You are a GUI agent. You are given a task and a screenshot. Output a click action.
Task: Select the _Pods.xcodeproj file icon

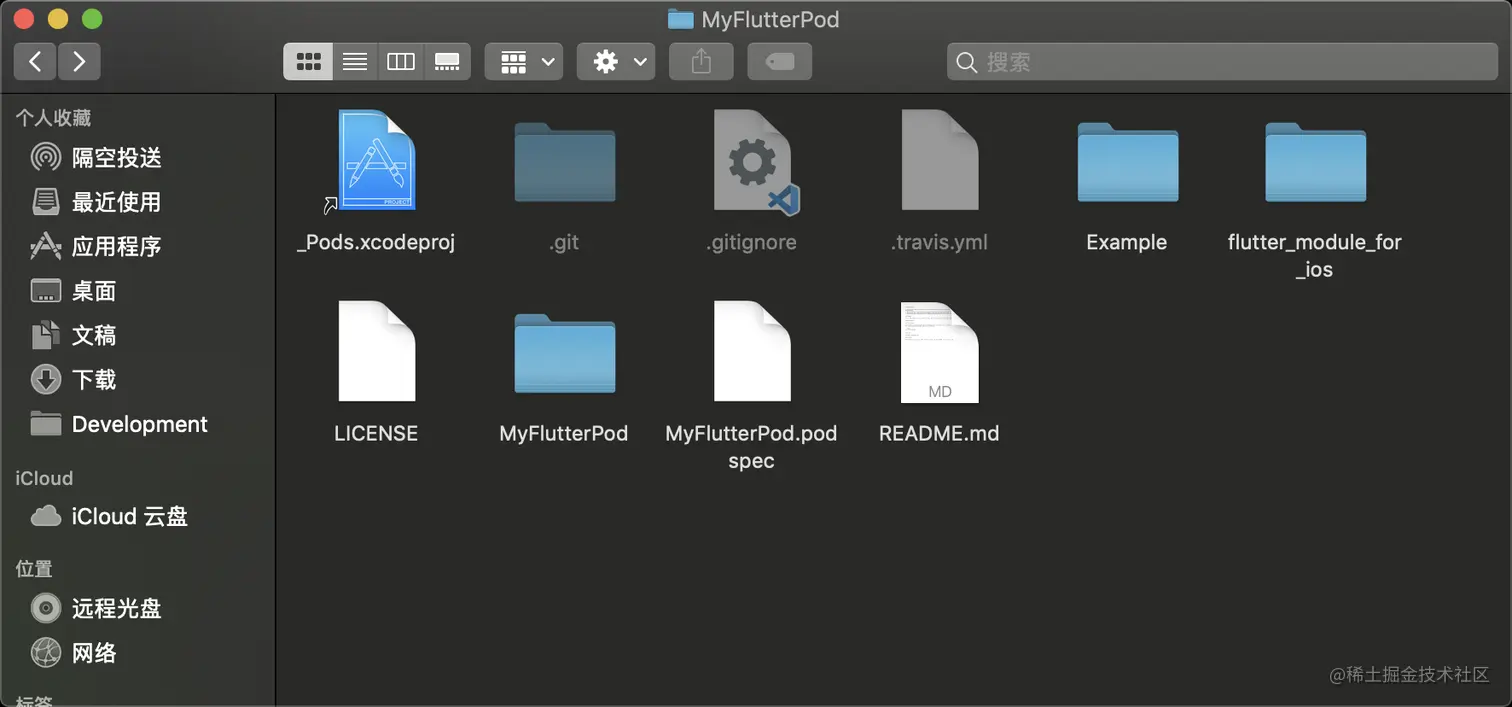tap(376, 161)
